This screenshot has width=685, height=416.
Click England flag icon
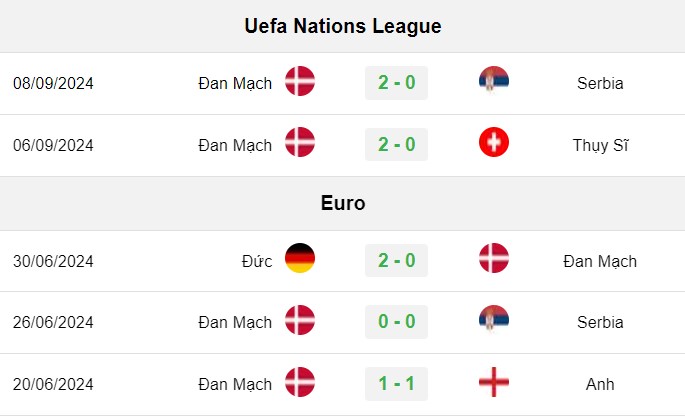494,382
